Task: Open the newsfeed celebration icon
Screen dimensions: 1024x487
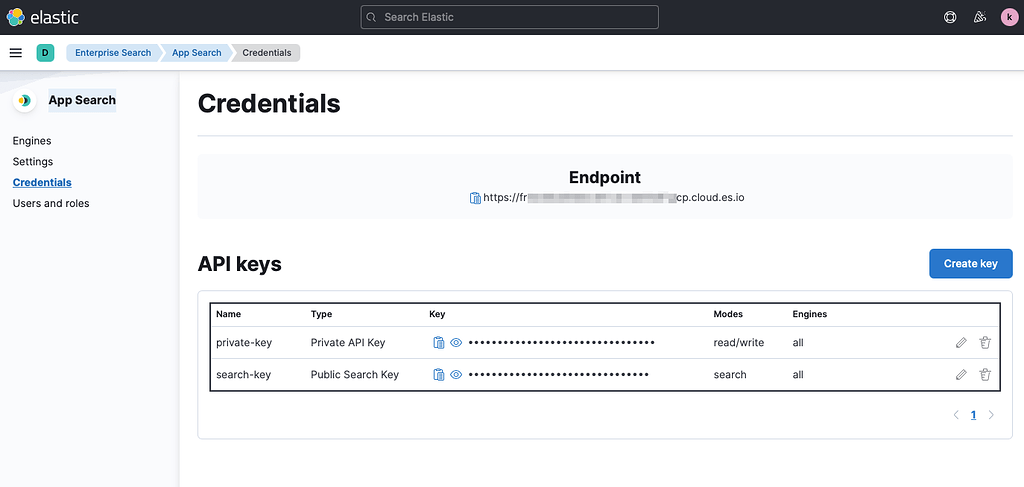Action: (x=980, y=17)
